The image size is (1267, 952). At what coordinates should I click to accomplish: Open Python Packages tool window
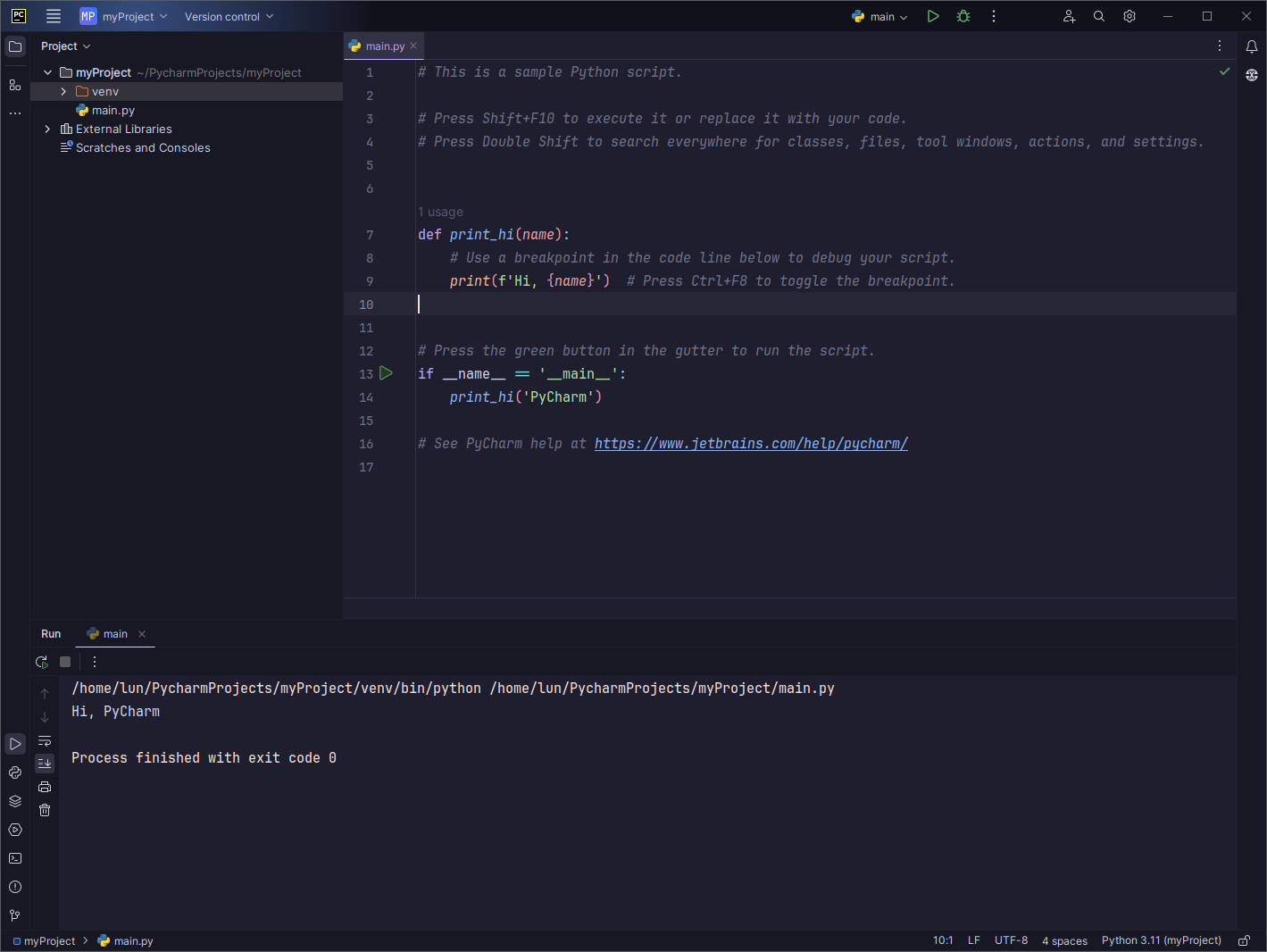point(15,772)
